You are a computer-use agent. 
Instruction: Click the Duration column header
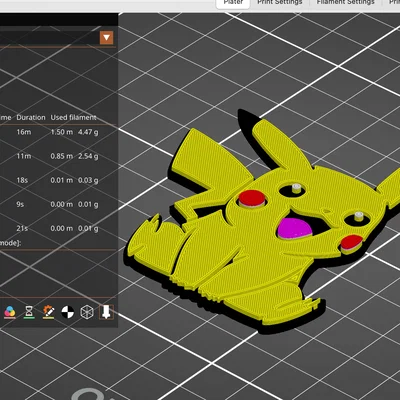tap(31, 117)
